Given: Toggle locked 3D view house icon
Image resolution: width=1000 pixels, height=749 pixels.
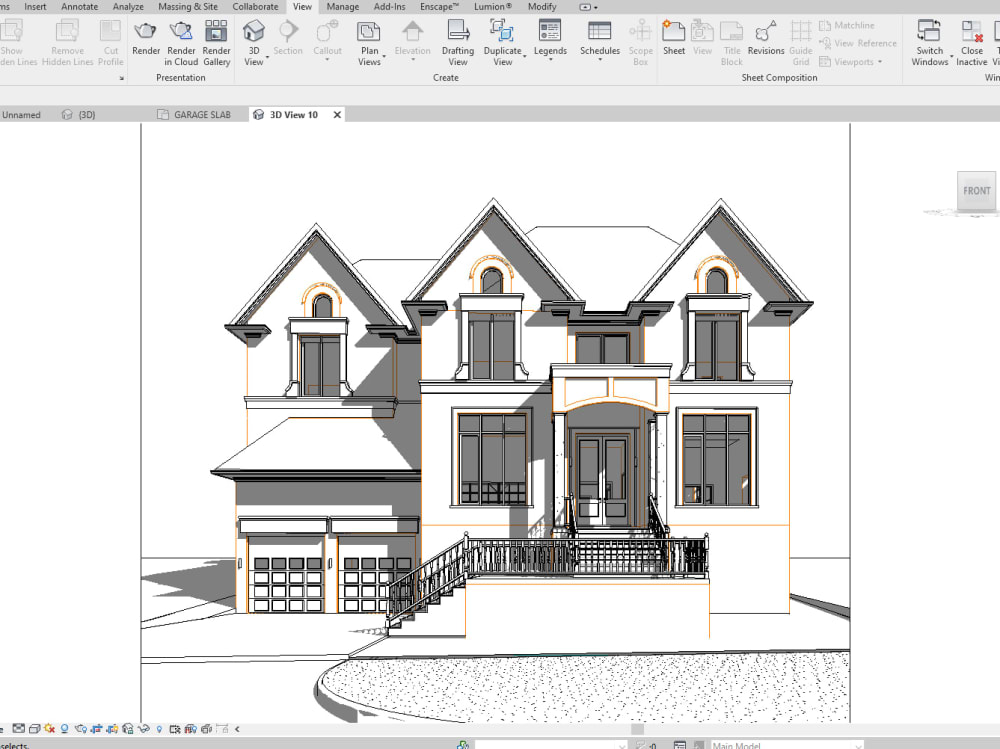Looking at the screenshot, I should pyautogui.click(x=128, y=729).
